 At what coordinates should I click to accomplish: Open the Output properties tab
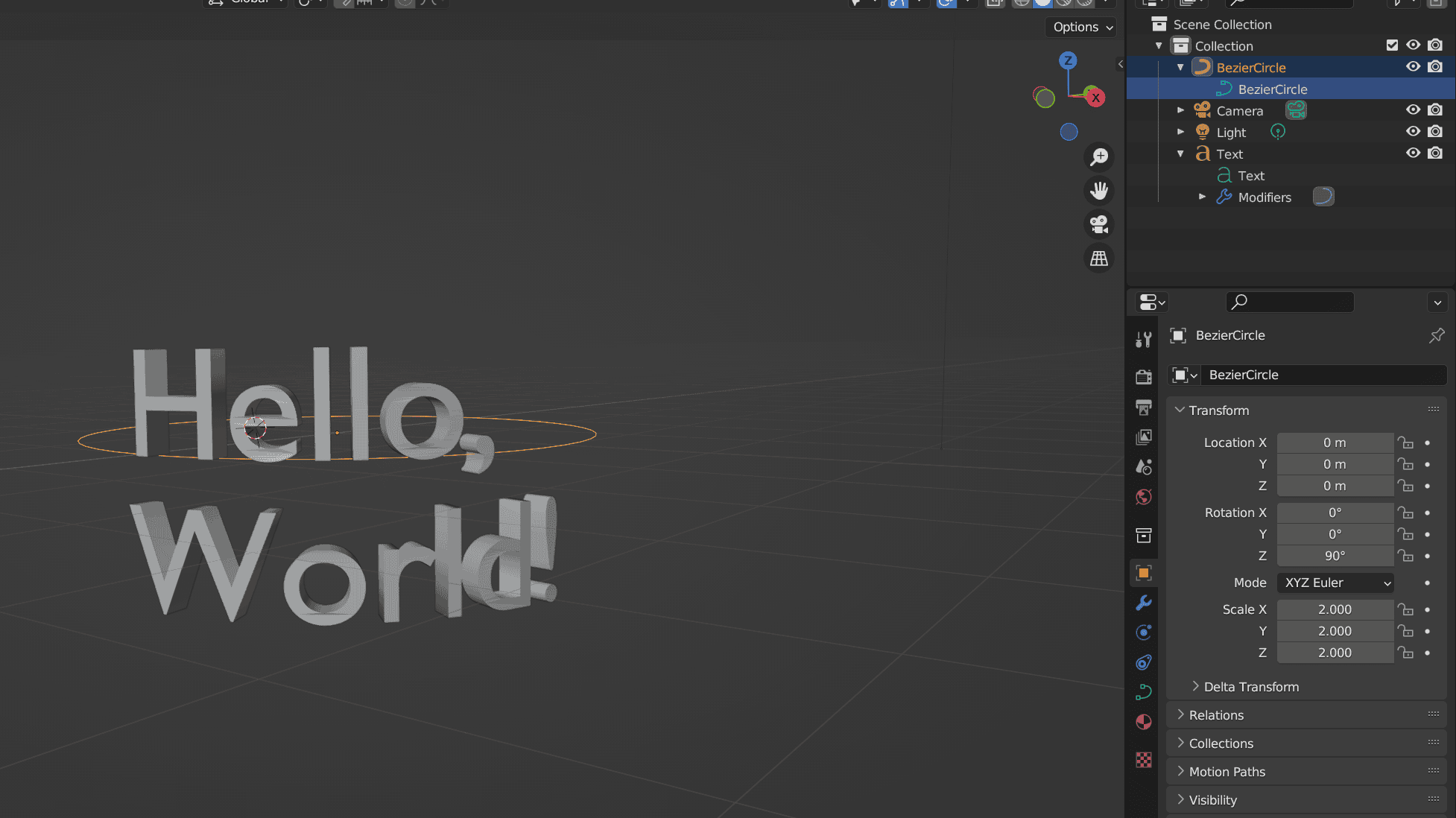click(1144, 407)
